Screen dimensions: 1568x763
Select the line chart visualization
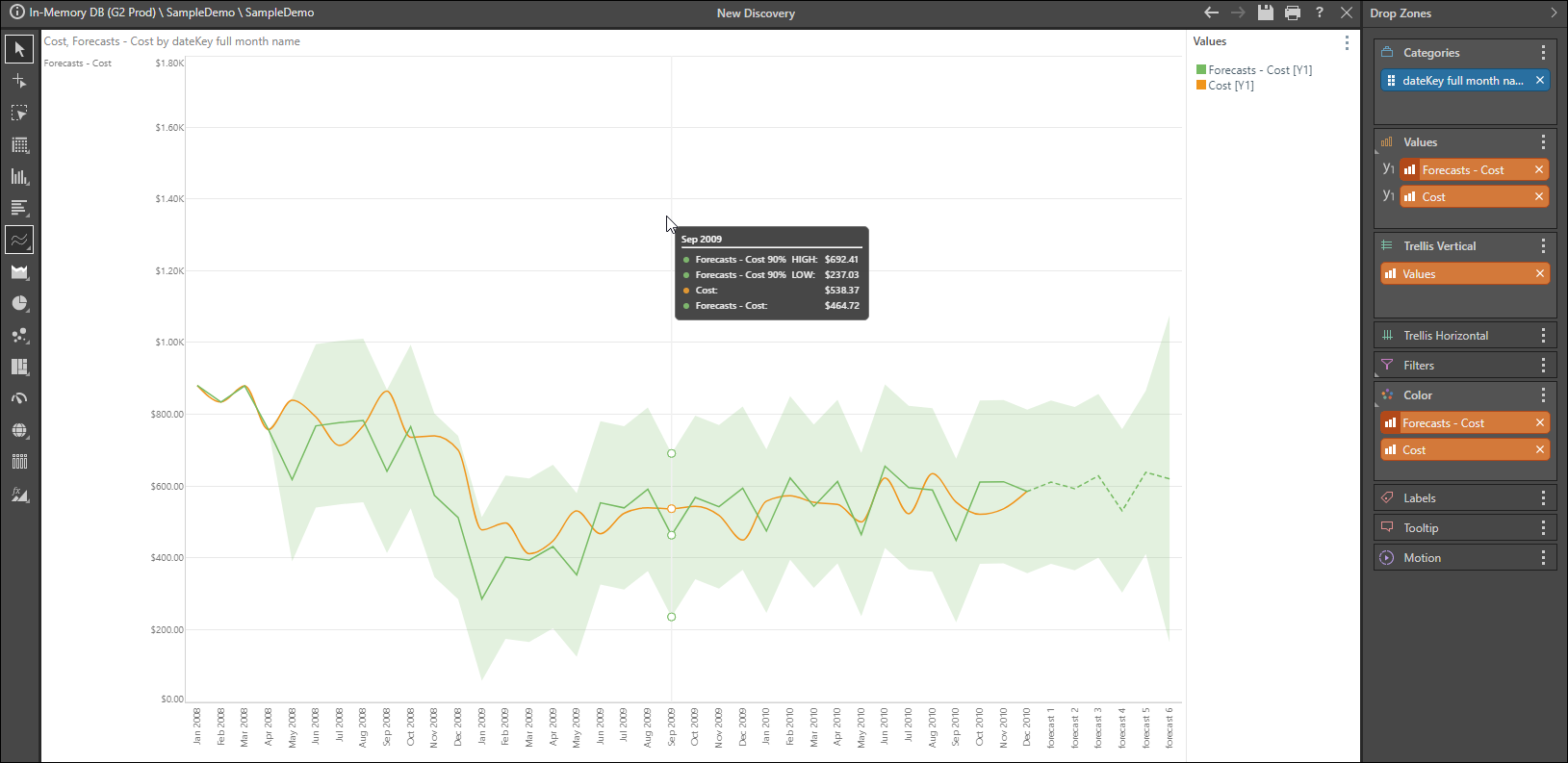(x=19, y=240)
